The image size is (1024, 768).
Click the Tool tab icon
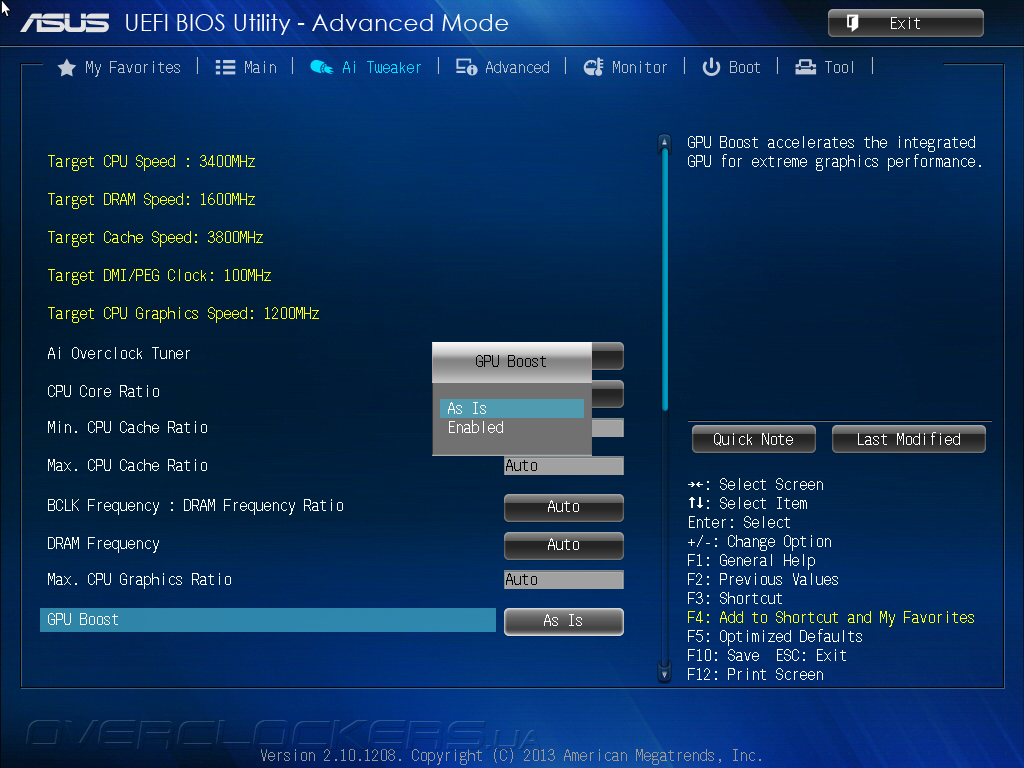pyautogui.click(x=805, y=67)
